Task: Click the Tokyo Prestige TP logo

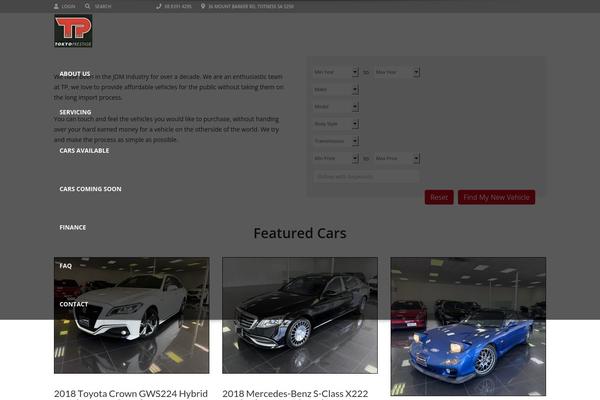Action: [73, 31]
